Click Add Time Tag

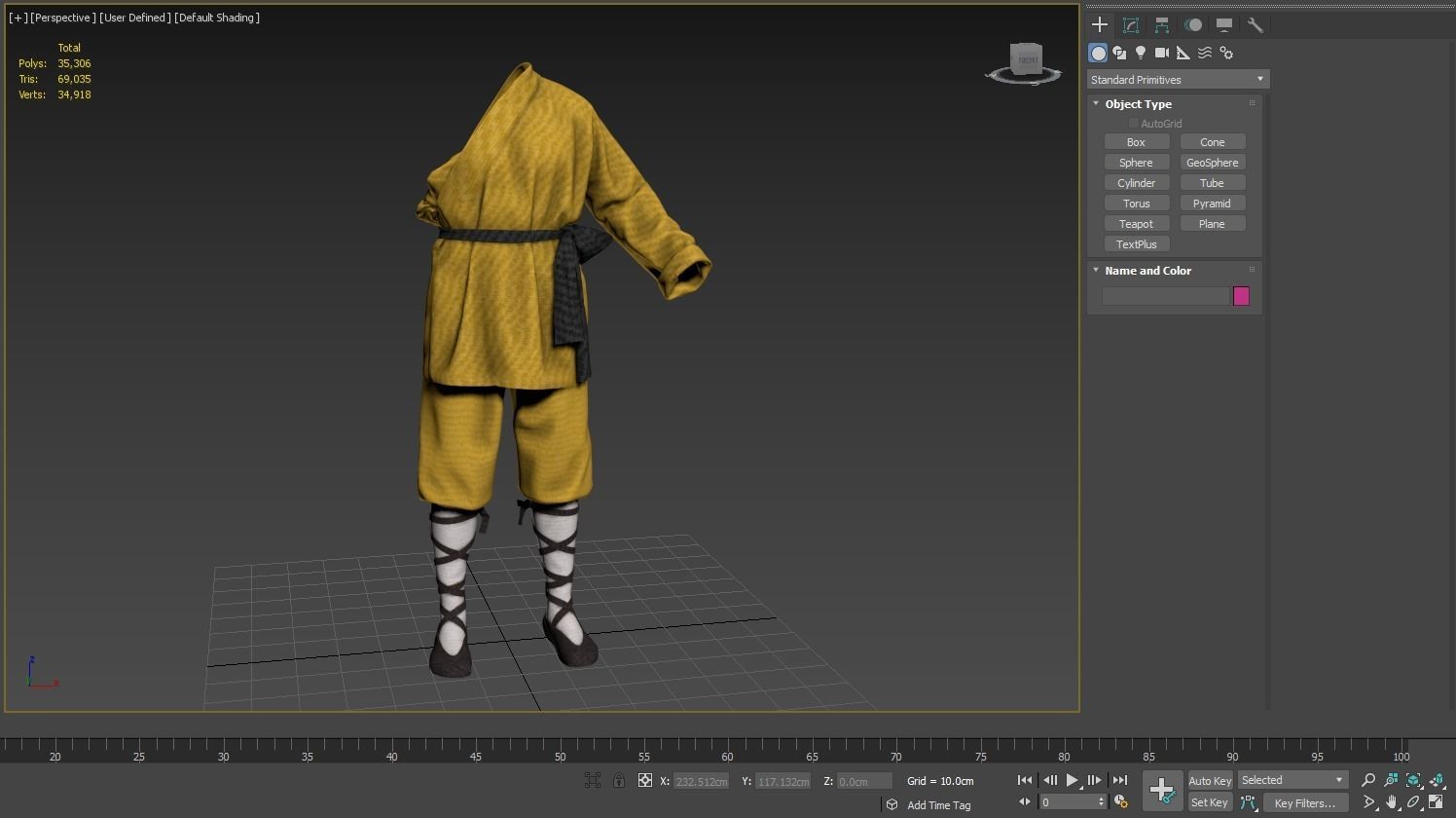pos(939,805)
